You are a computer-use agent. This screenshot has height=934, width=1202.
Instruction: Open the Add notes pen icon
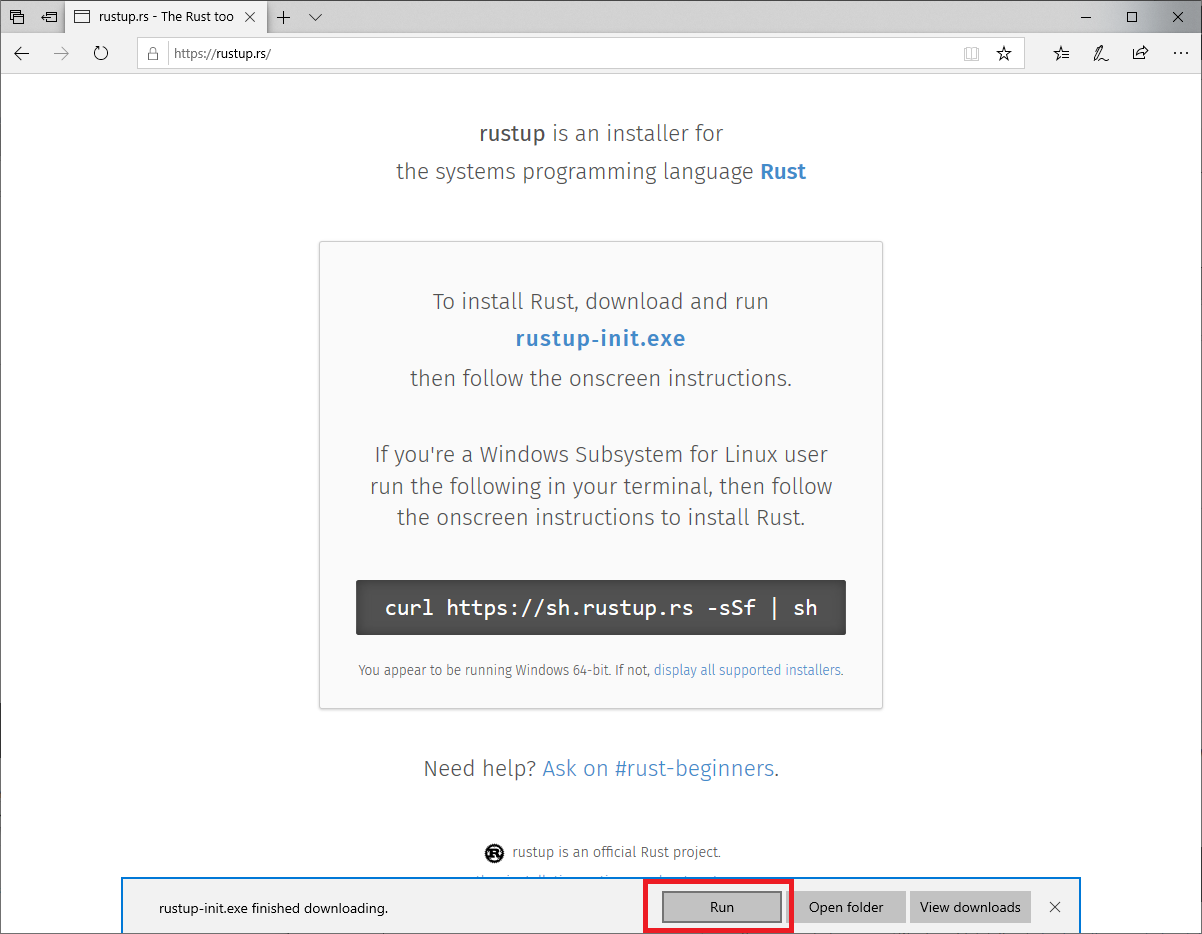[1101, 54]
